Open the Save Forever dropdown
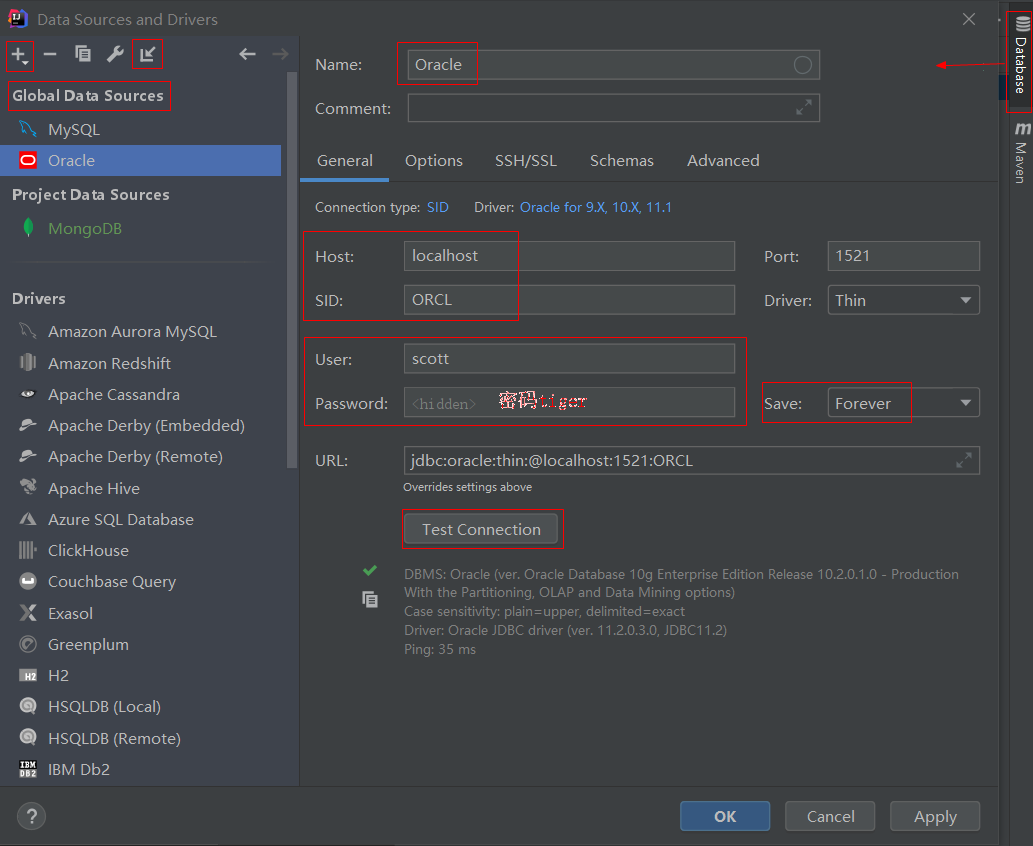Image resolution: width=1033 pixels, height=846 pixels. (903, 403)
